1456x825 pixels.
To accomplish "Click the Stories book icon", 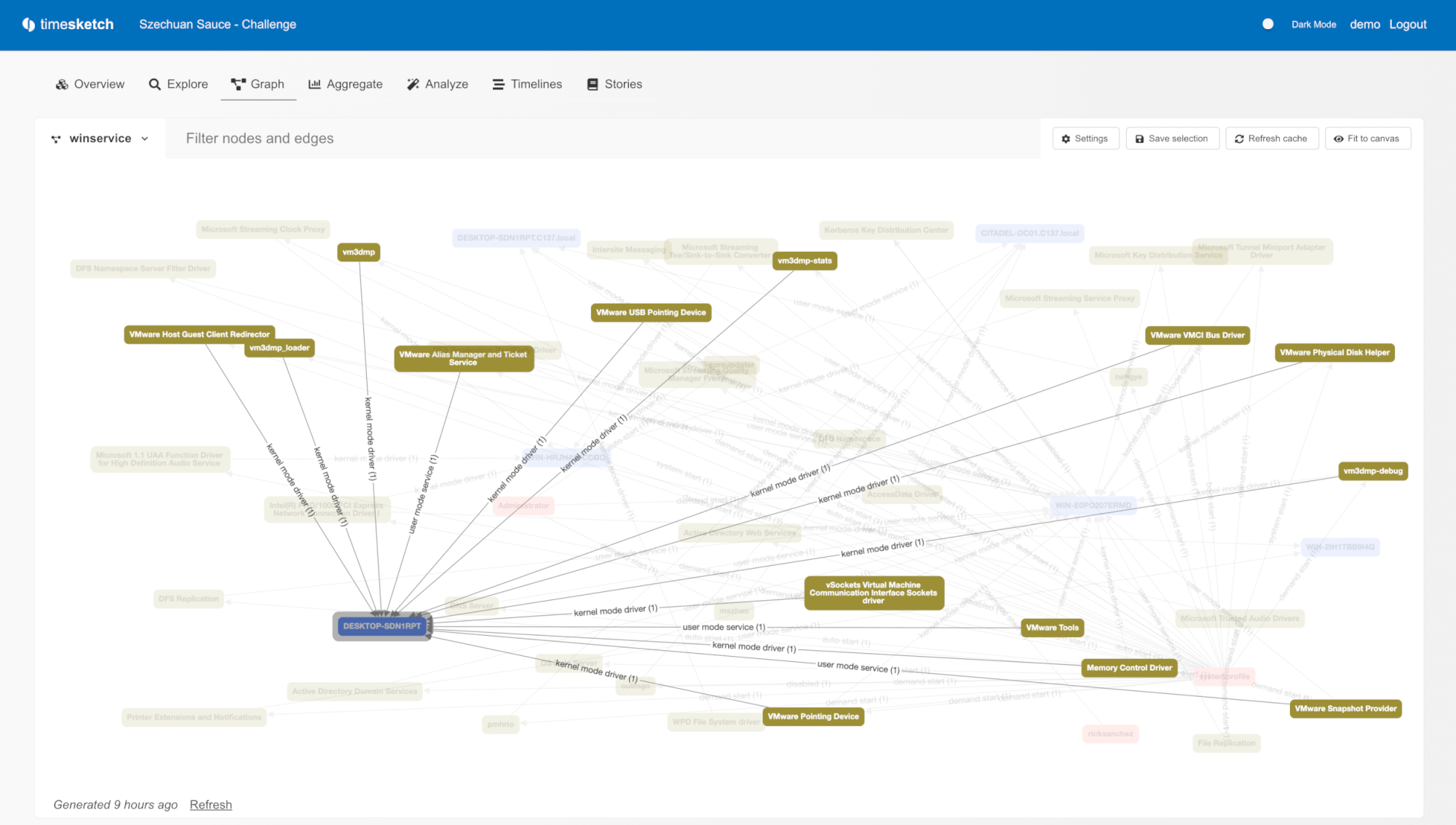I will coord(593,84).
